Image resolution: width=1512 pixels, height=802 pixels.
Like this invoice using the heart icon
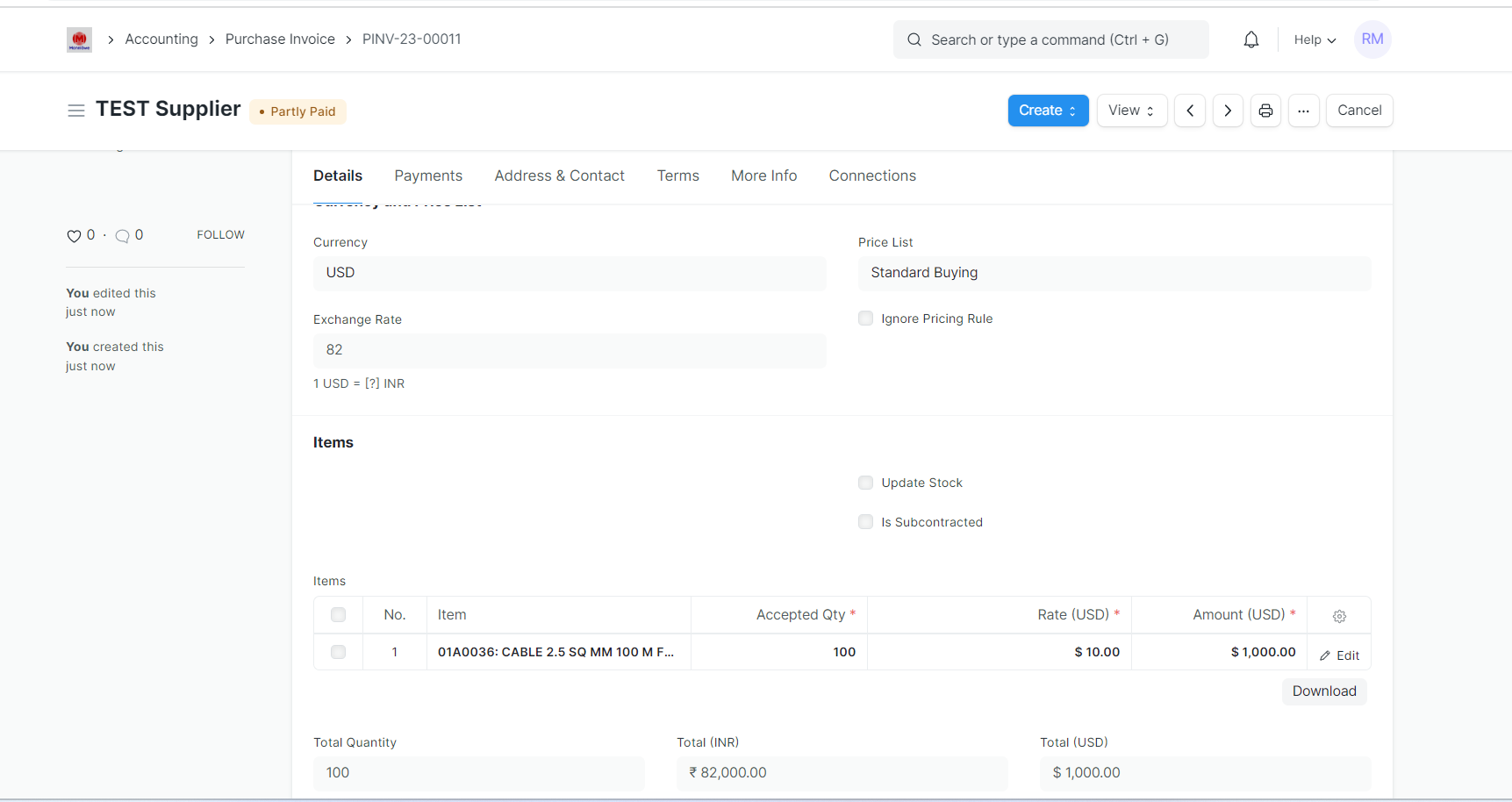(x=75, y=235)
